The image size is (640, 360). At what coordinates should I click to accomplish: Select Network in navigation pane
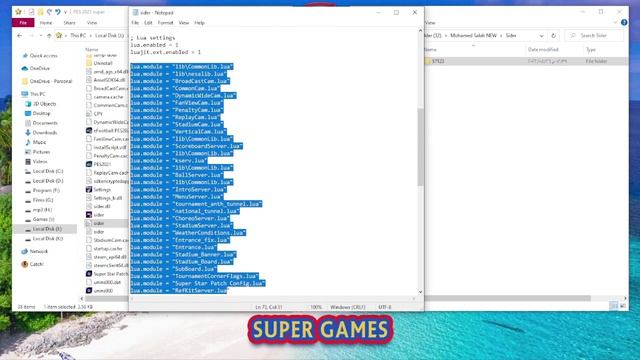tap(38, 251)
